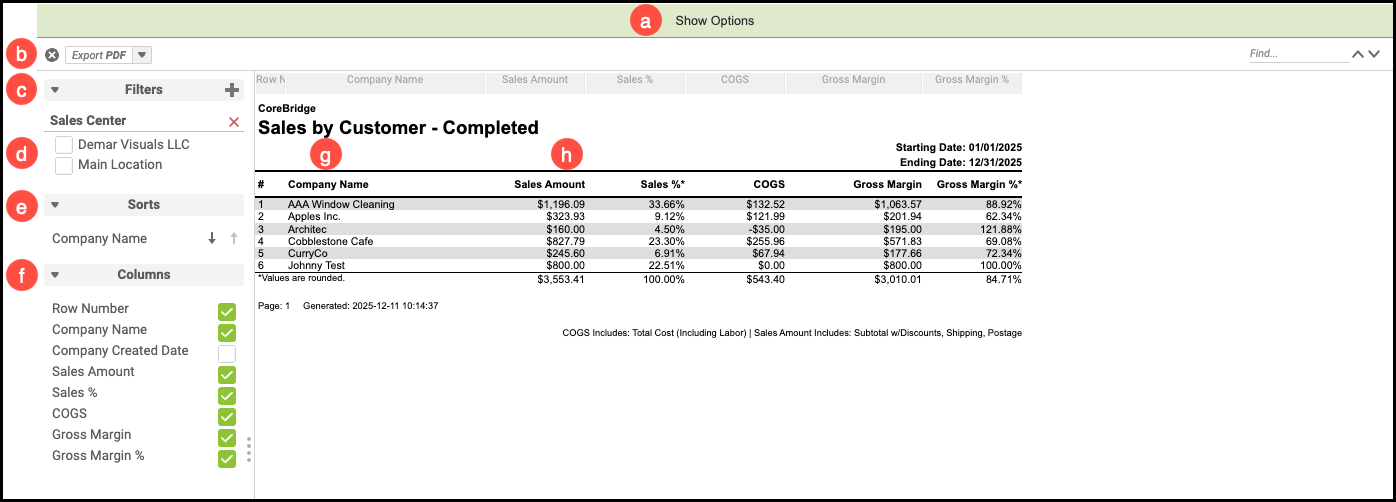This screenshot has height=502, width=1396.
Task: Select the CurryCo company row
Action: pyautogui.click(x=640, y=253)
